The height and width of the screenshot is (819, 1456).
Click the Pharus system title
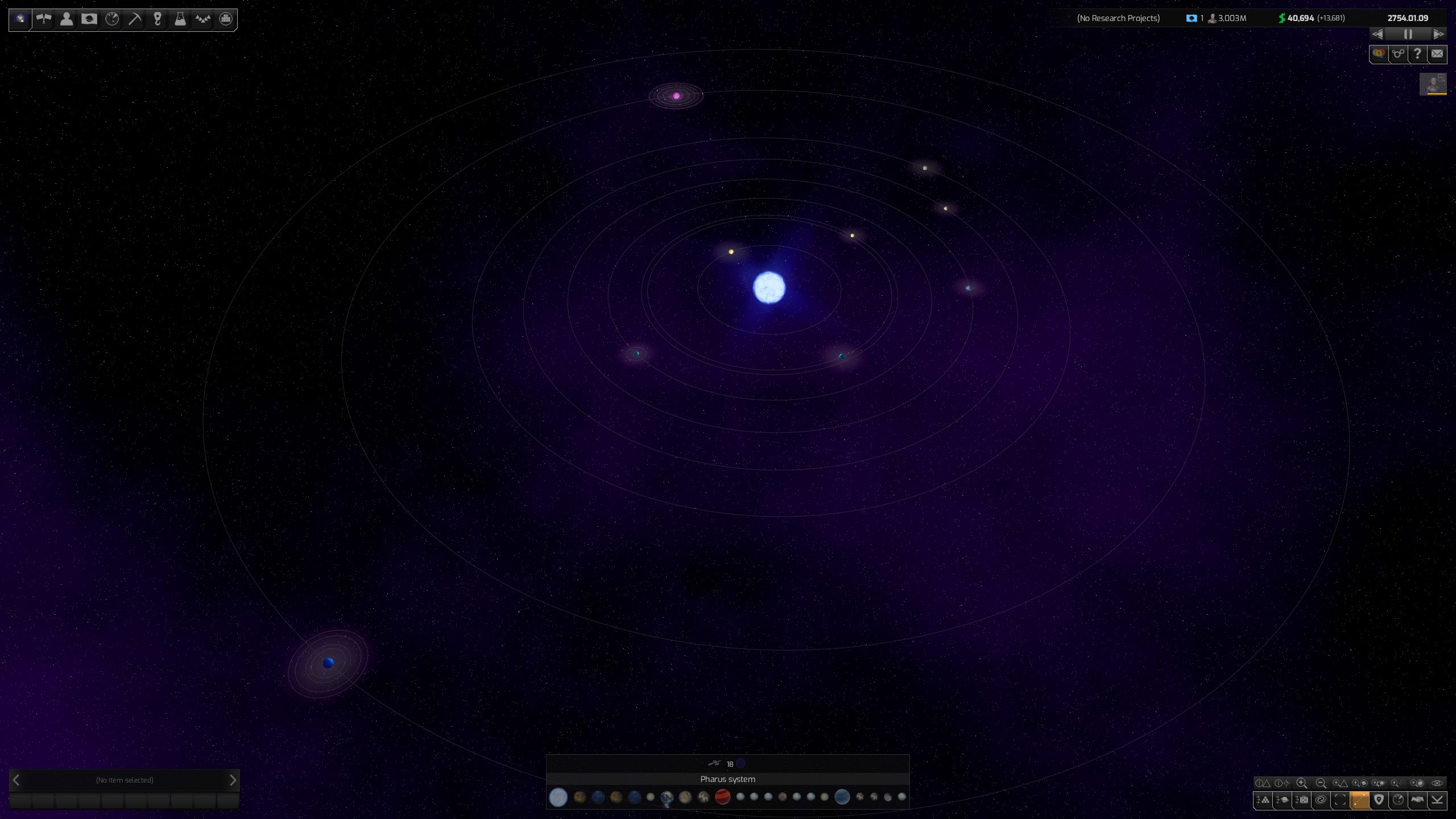[x=727, y=779]
